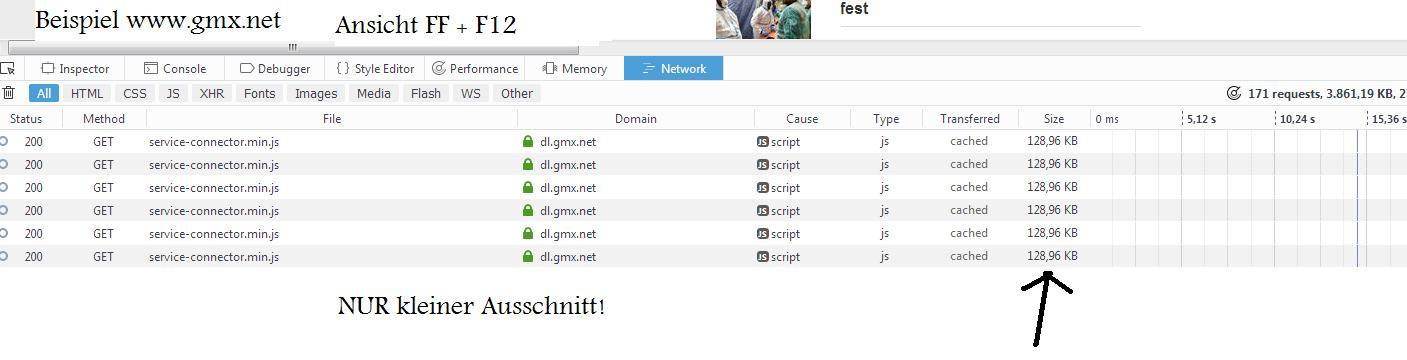This screenshot has height=360, width=1407.
Task: Click the status circle icon in first row
Action: 4,141
